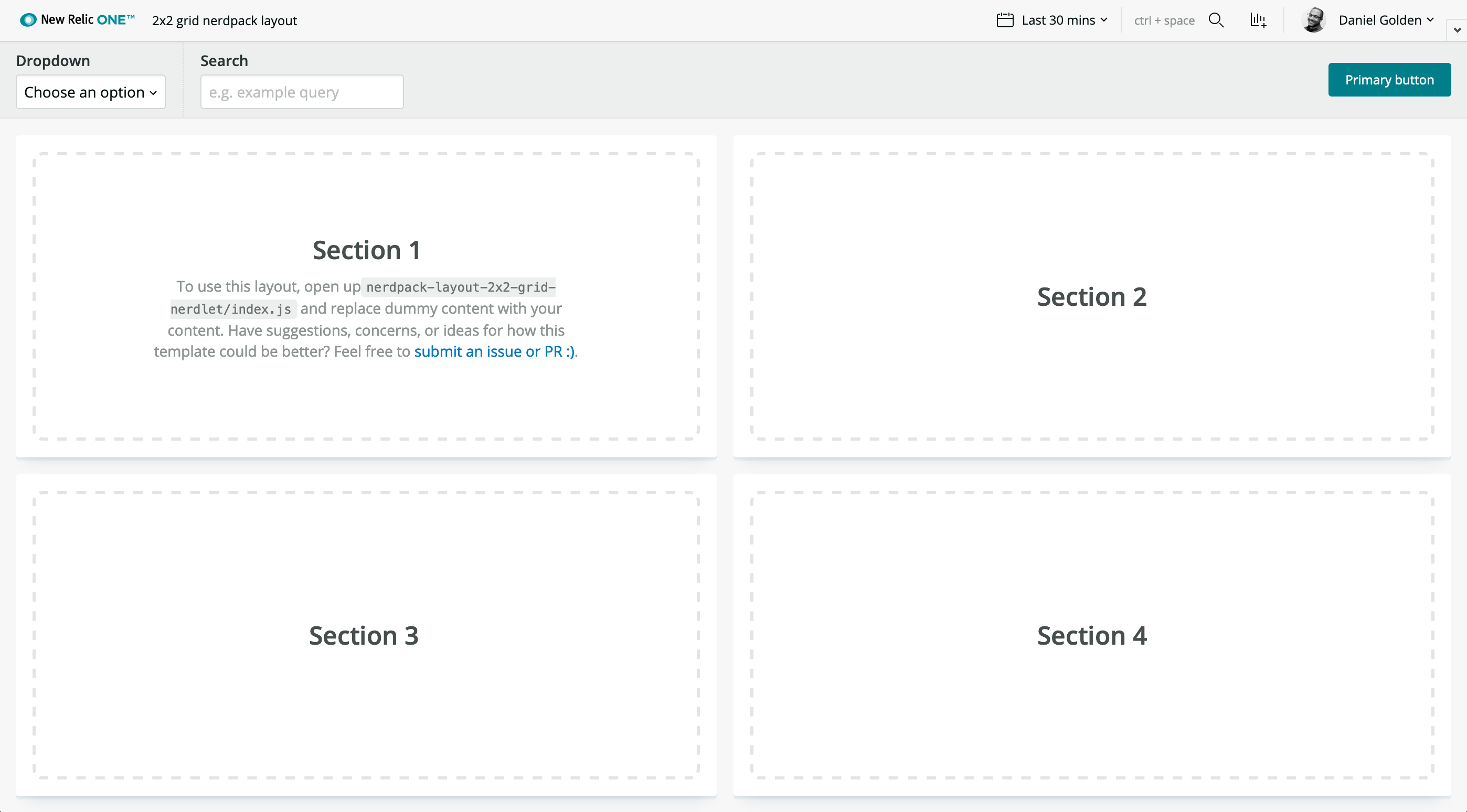
Task: Click the chart/metrics icon in toolbar
Action: pyautogui.click(x=1257, y=20)
